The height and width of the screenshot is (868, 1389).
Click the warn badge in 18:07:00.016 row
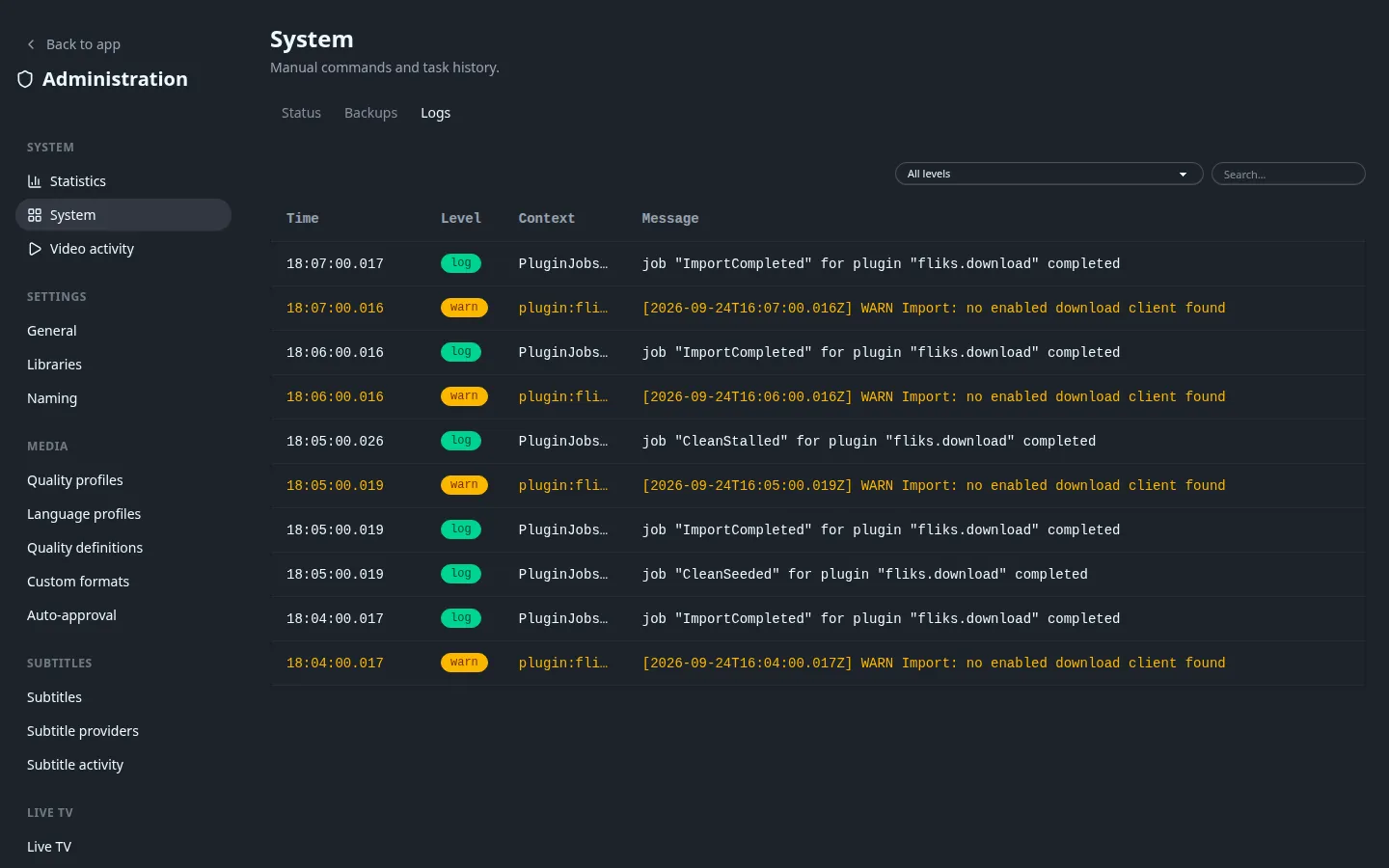(464, 308)
